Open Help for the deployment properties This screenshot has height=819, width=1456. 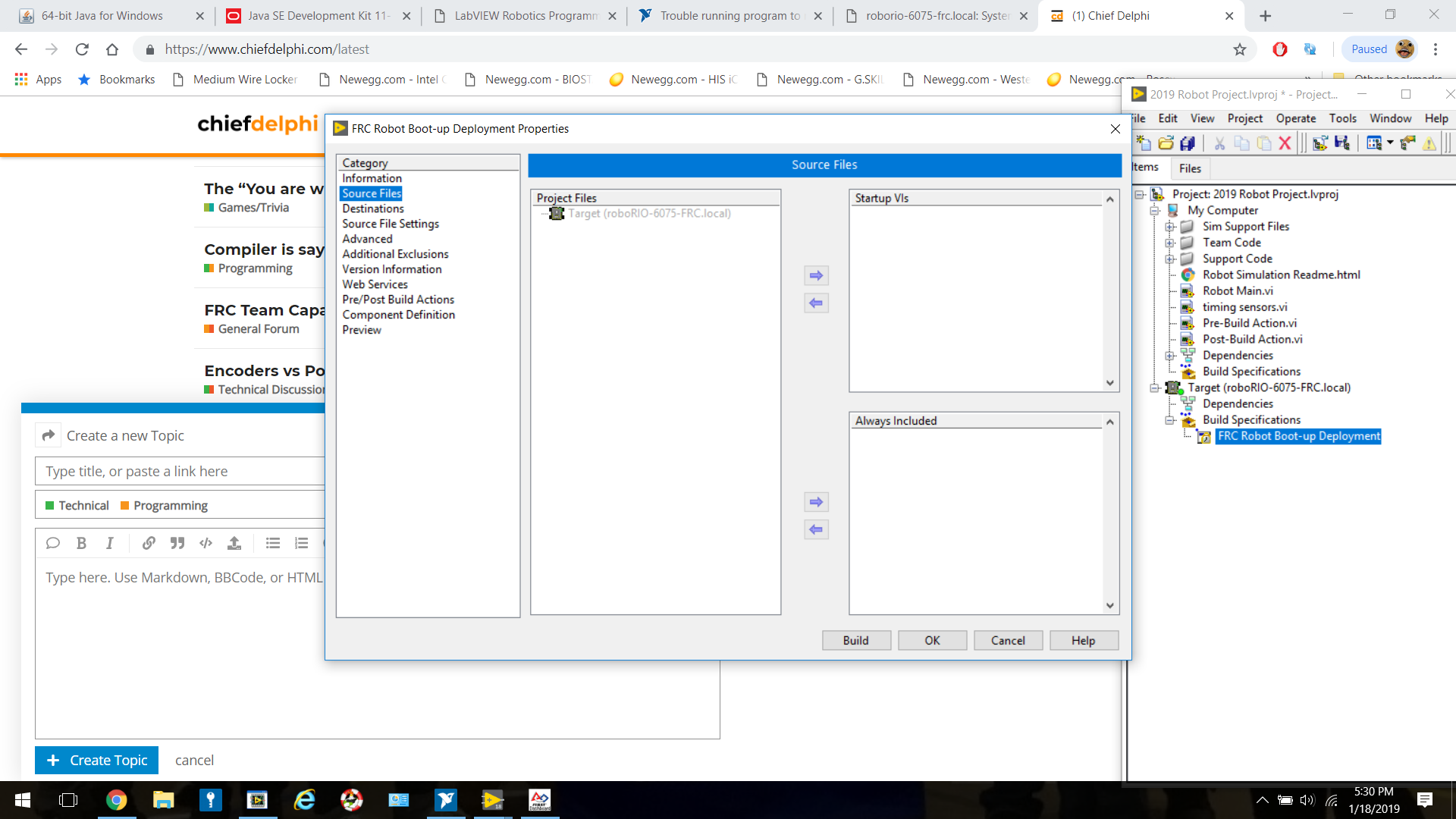coord(1084,641)
